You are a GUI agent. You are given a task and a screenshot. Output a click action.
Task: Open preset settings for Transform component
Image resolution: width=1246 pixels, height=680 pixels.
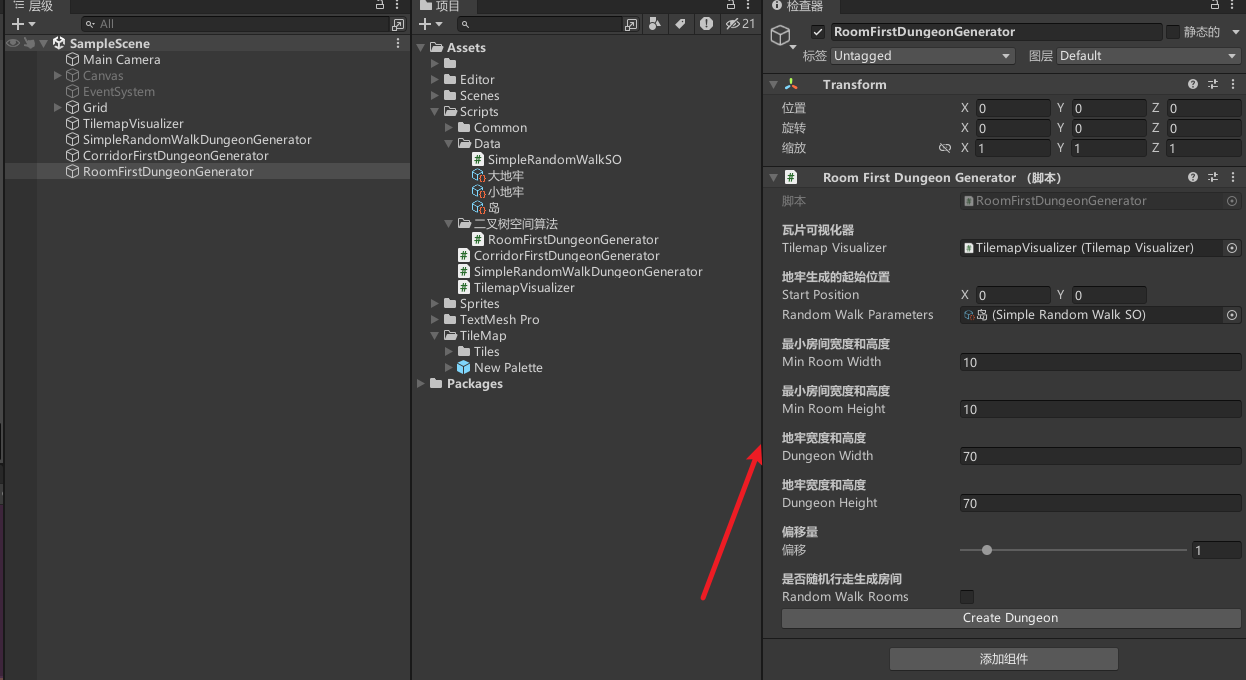click(x=1213, y=84)
